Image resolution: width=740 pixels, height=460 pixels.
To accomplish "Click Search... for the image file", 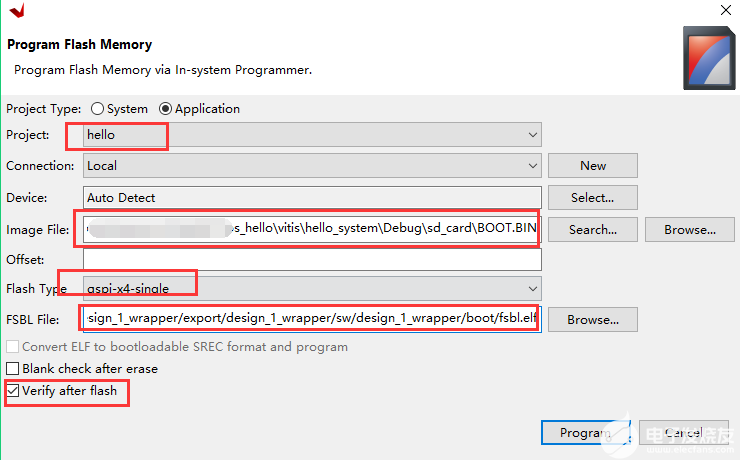I will point(593,229).
